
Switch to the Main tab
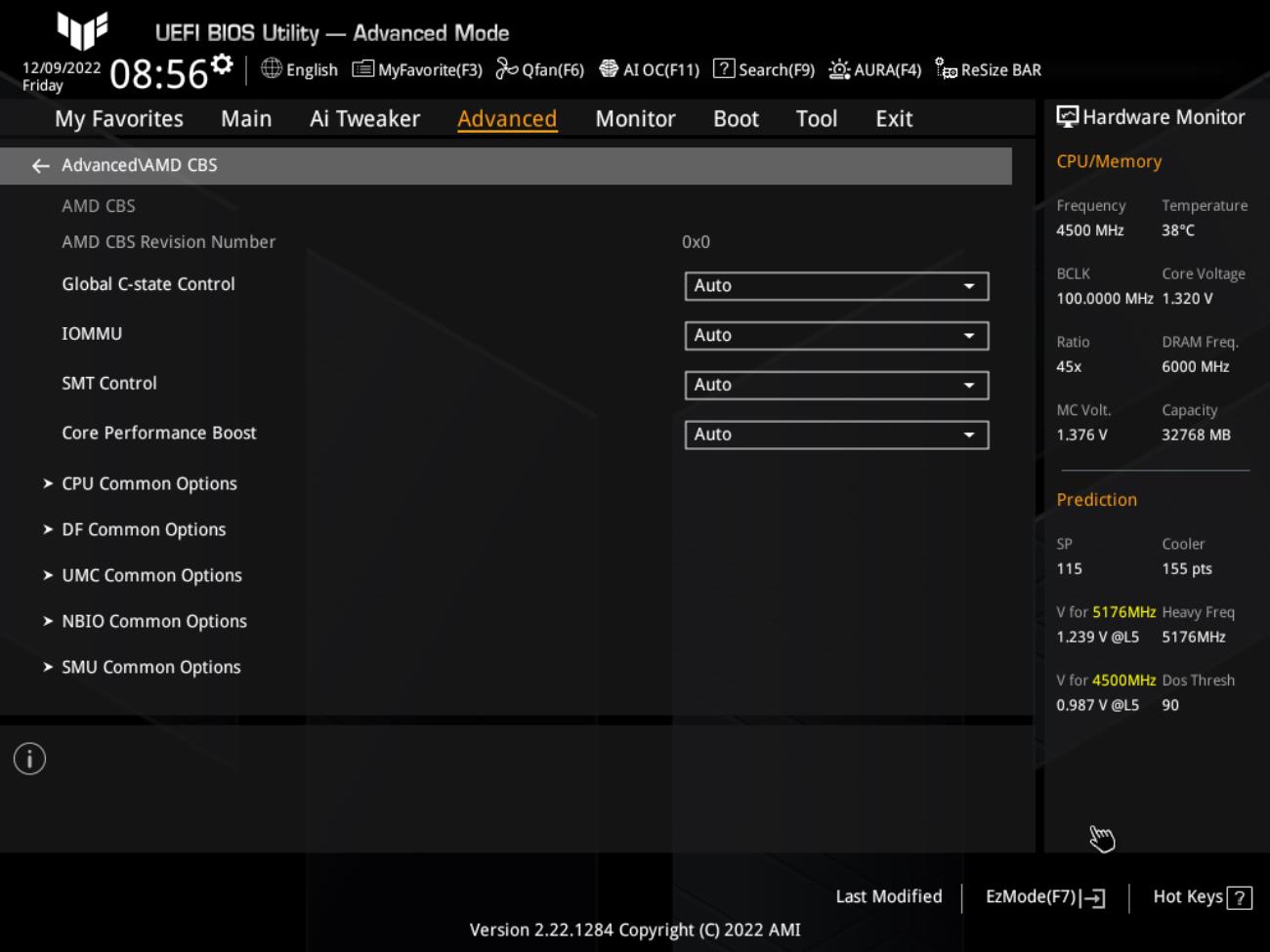246,119
